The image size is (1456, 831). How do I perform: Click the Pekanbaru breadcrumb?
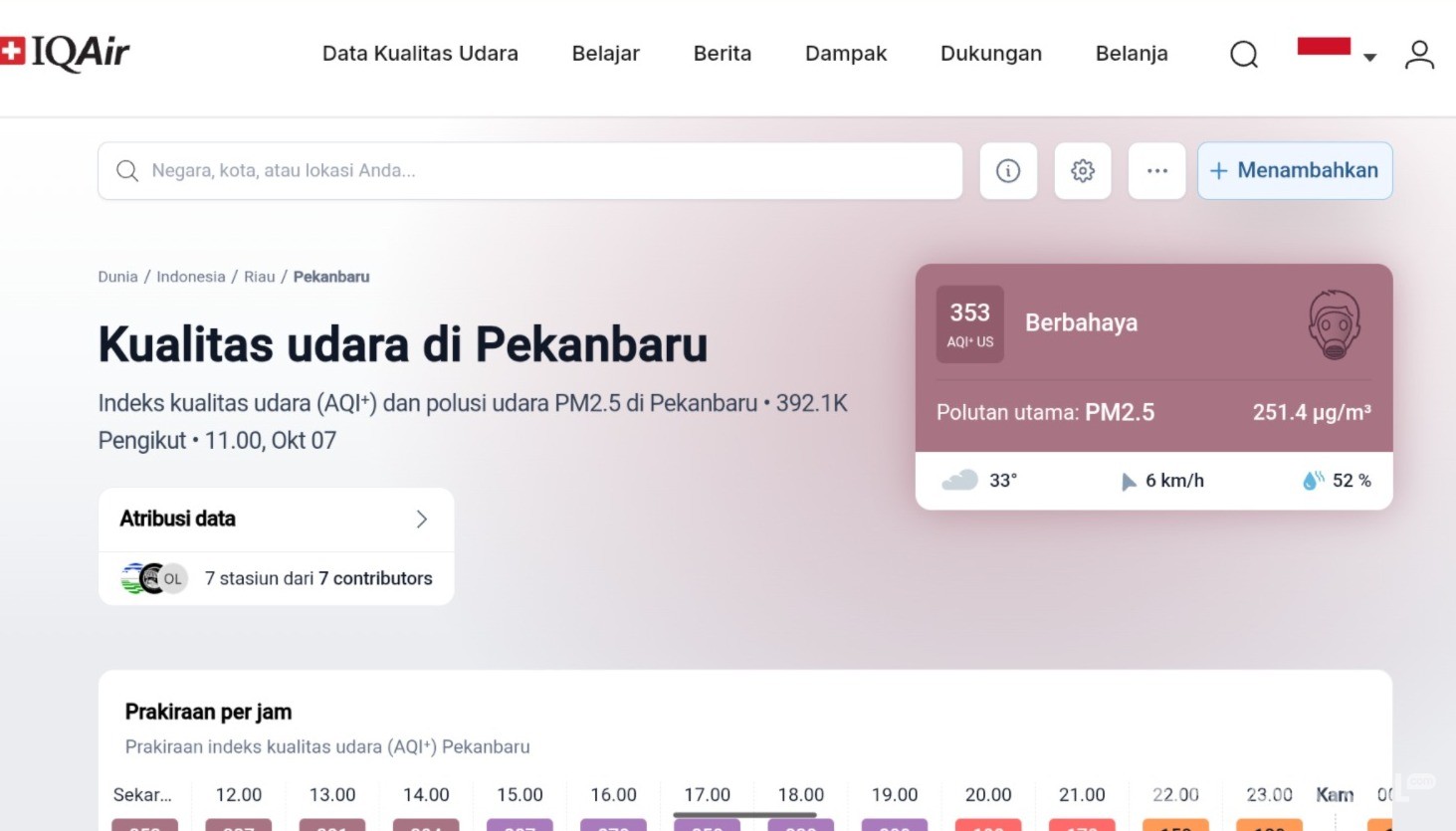(x=331, y=277)
